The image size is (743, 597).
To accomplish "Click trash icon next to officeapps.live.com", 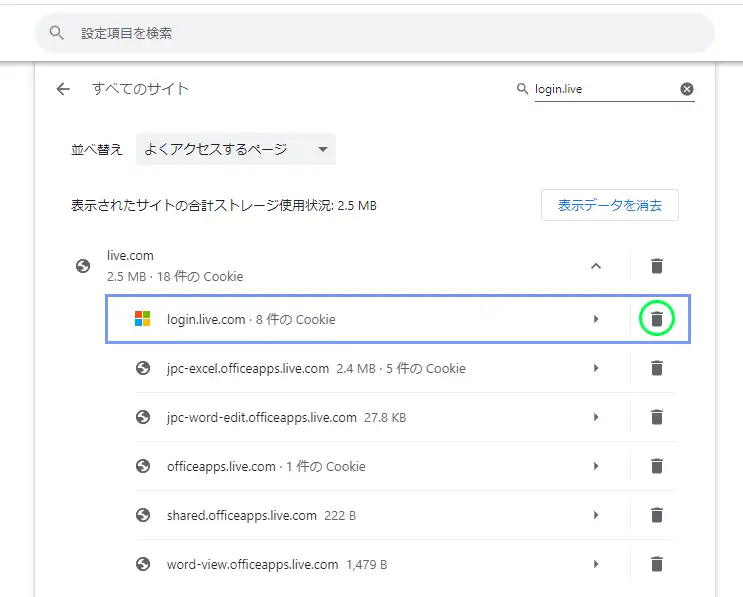I will click(657, 466).
